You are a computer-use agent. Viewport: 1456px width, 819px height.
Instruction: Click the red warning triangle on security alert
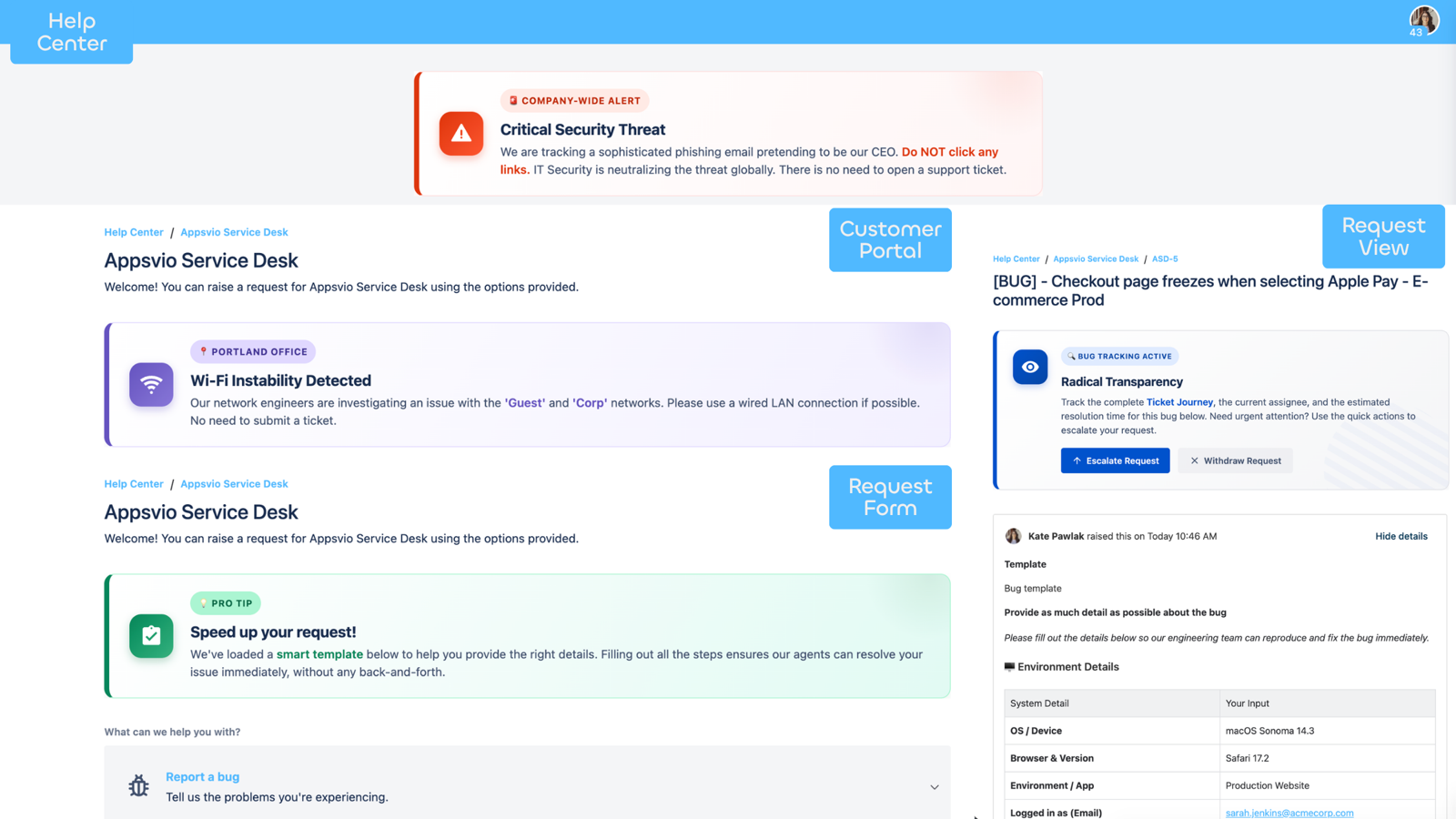point(461,133)
